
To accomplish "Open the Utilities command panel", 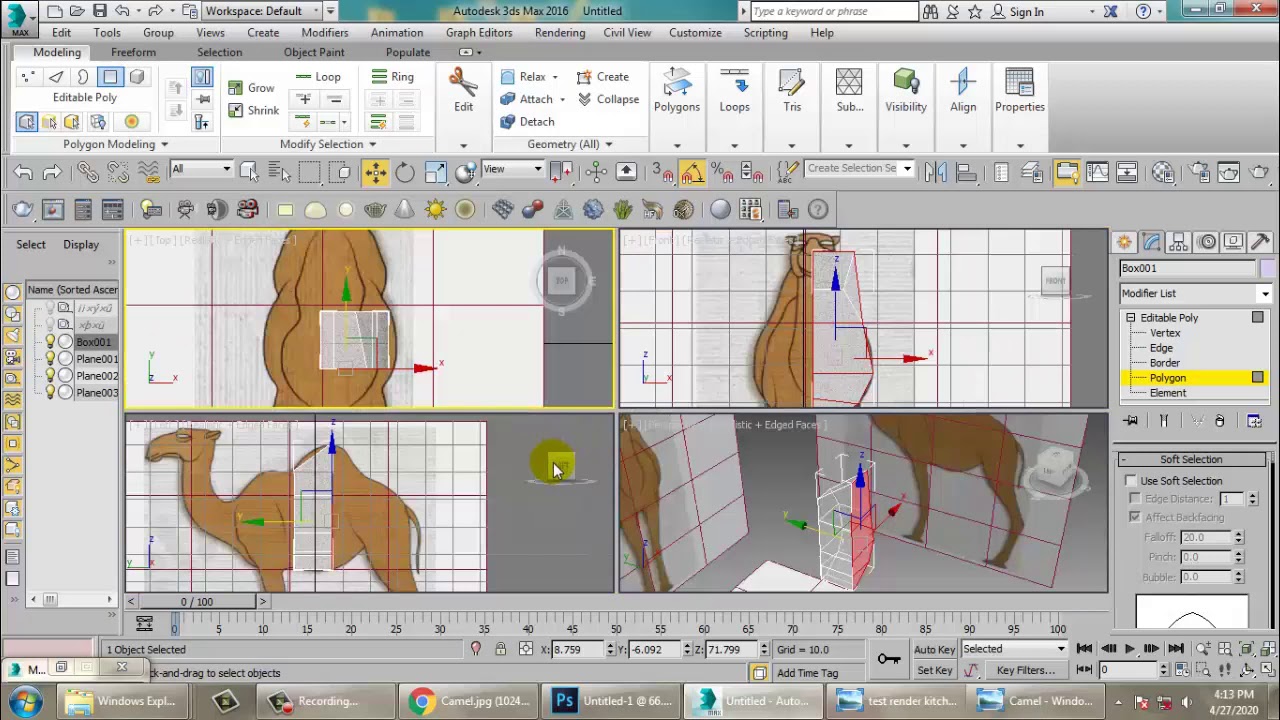I will coord(1260,242).
